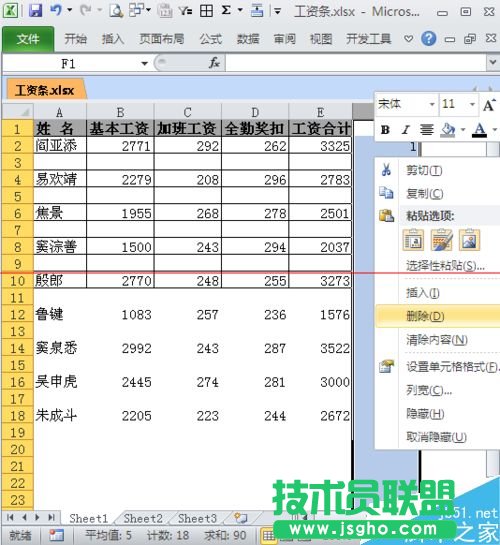Switch to the 审阅 ribbon tab
Viewport: 500px width, 545px height.
pos(285,39)
